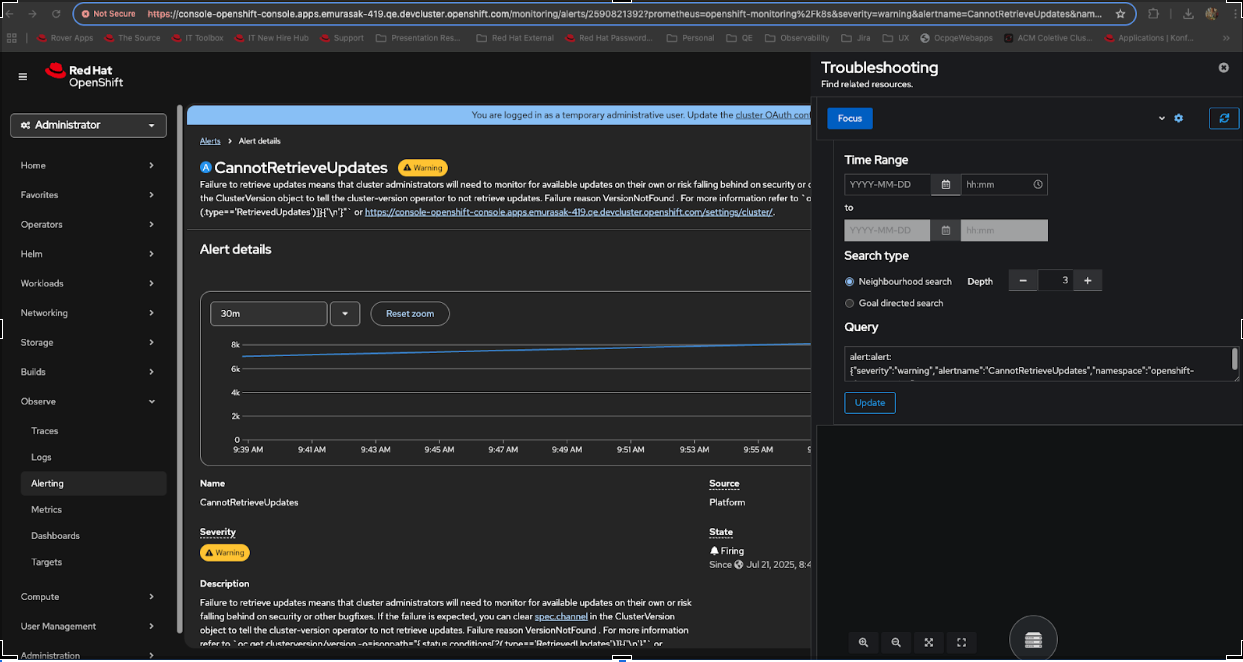Click the Reset zoom button
This screenshot has width=1243, height=662.
click(x=410, y=313)
